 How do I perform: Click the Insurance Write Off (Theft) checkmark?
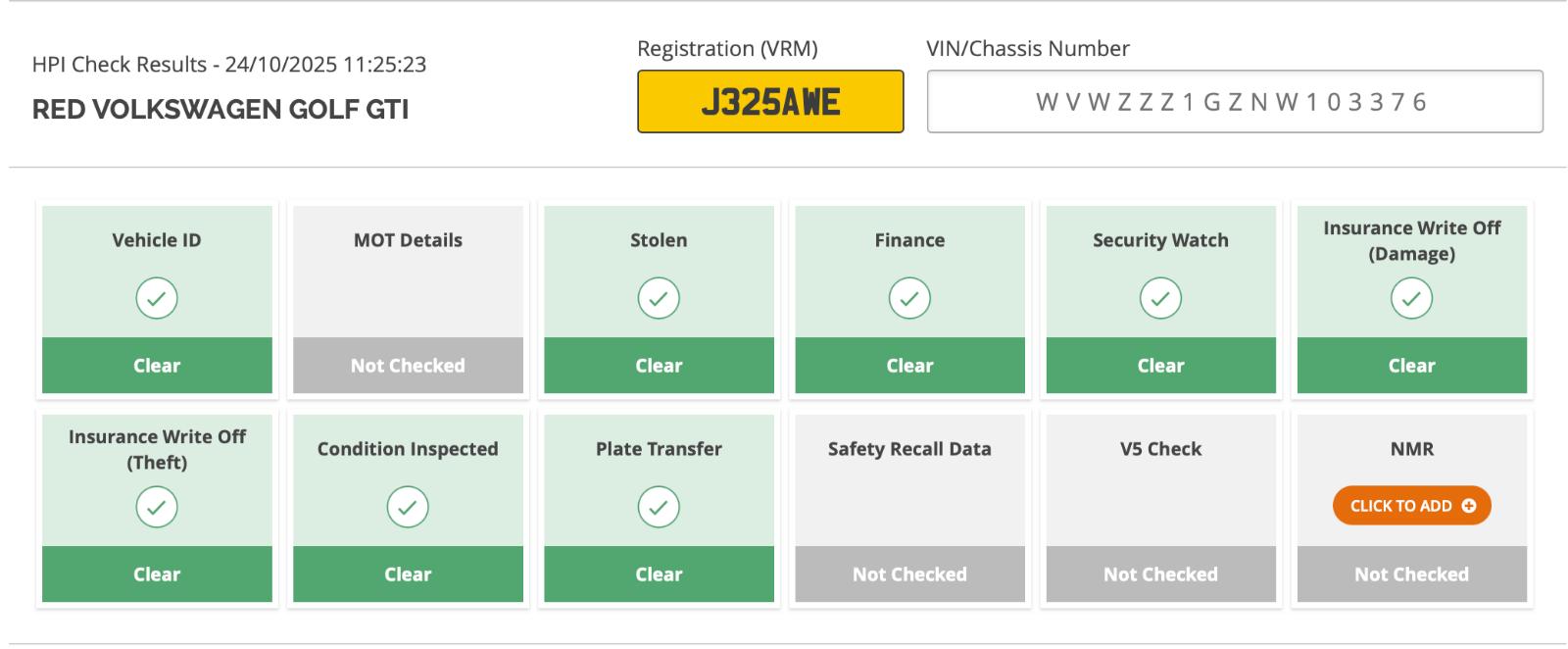pos(157,507)
